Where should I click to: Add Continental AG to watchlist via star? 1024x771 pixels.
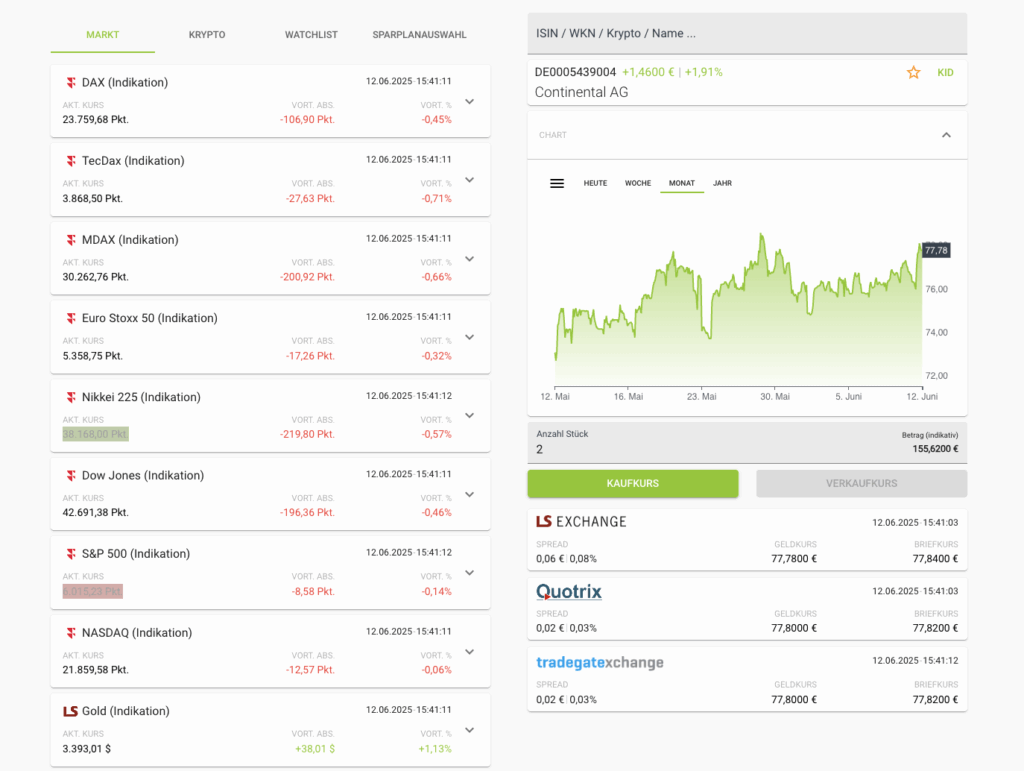tap(913, 72)
